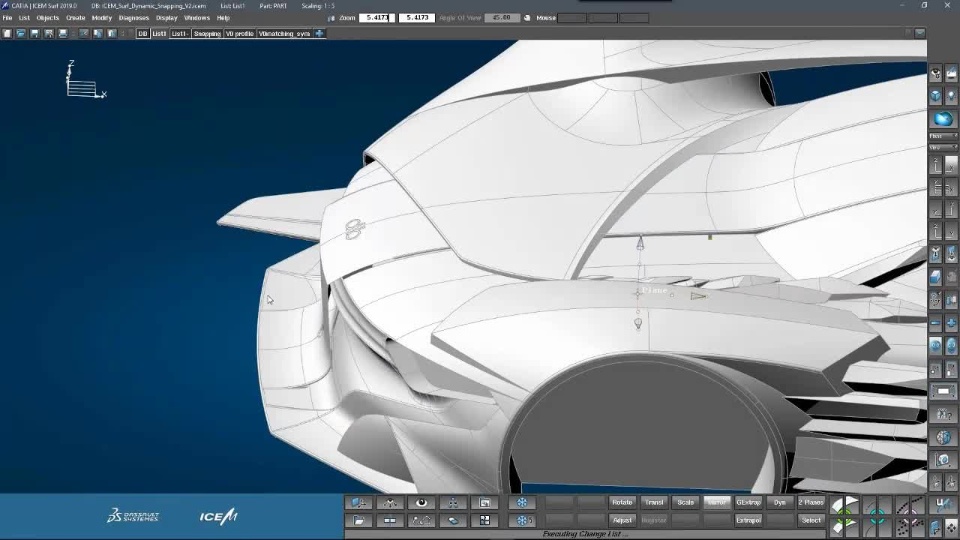Image resolution: width=960 pixels, height=540 pixels.
Task: Click the Open file toolbar icon
Action: click(x=21, y=34)
